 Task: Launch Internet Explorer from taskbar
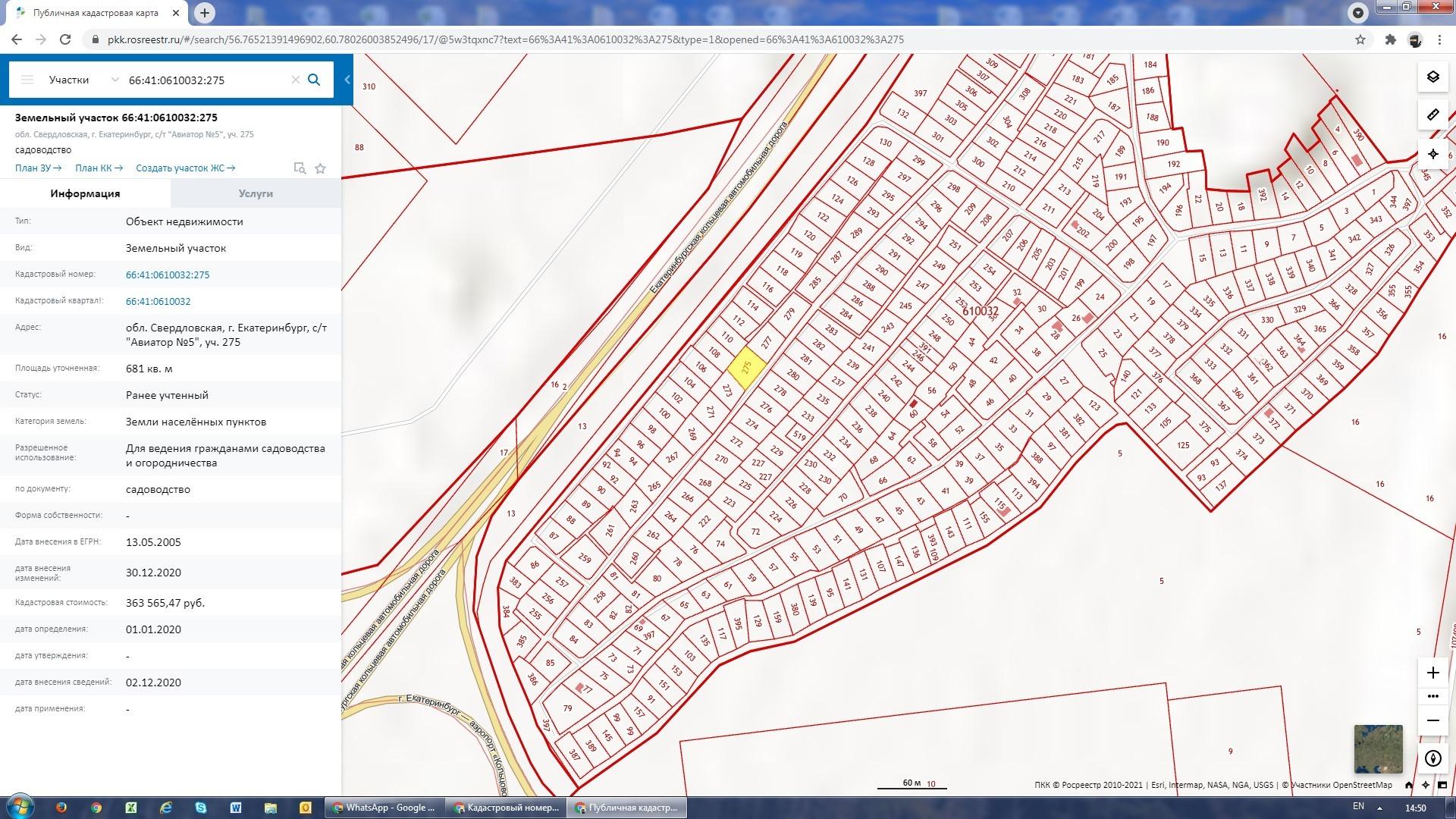166,808
